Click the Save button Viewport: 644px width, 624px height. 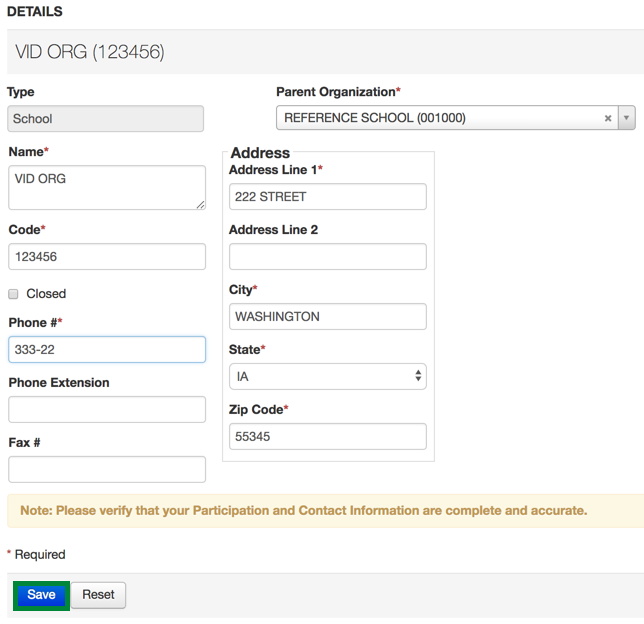coord(41,595)
